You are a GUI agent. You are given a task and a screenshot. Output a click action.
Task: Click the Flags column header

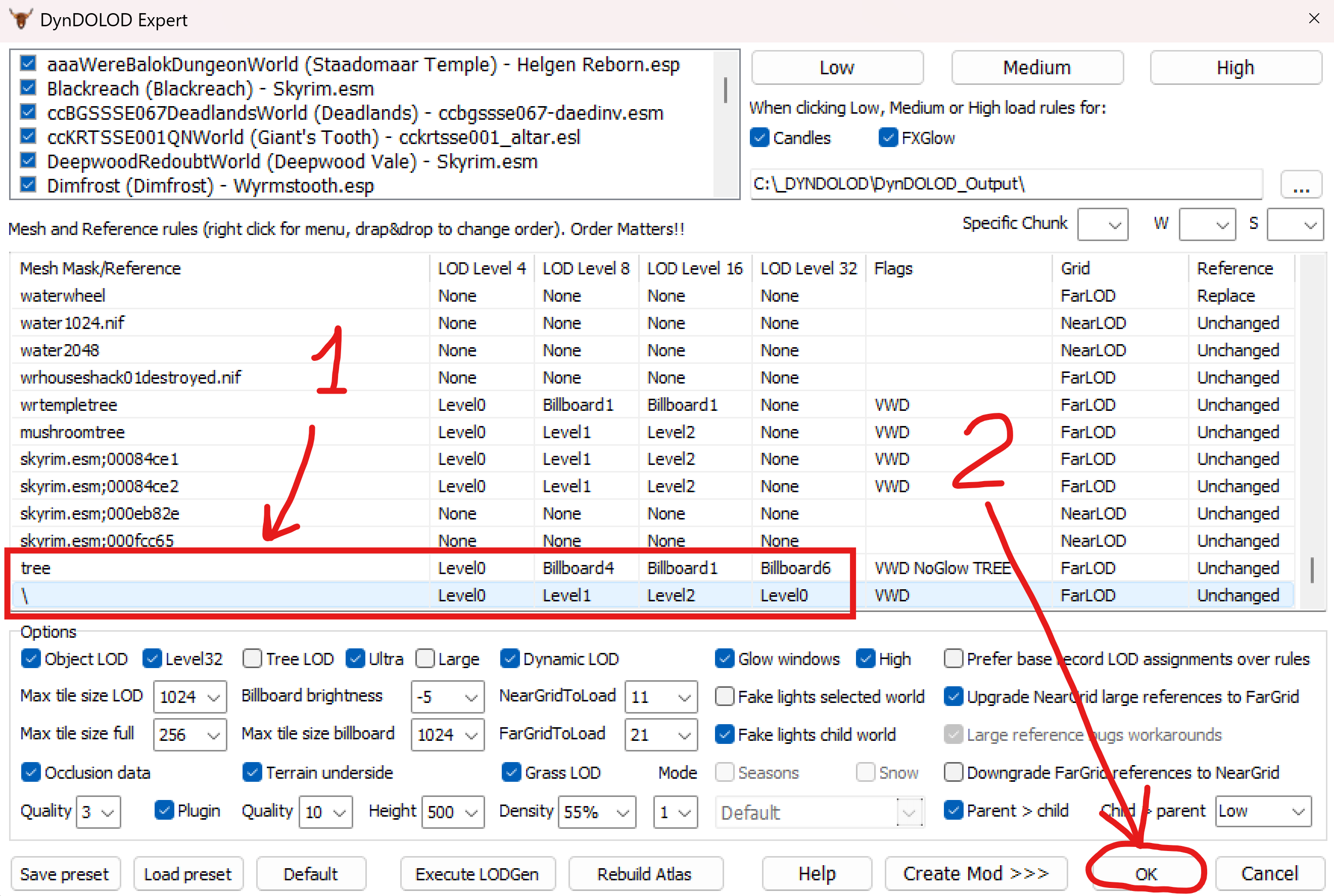pyautogui.click(x=893, y=268)
